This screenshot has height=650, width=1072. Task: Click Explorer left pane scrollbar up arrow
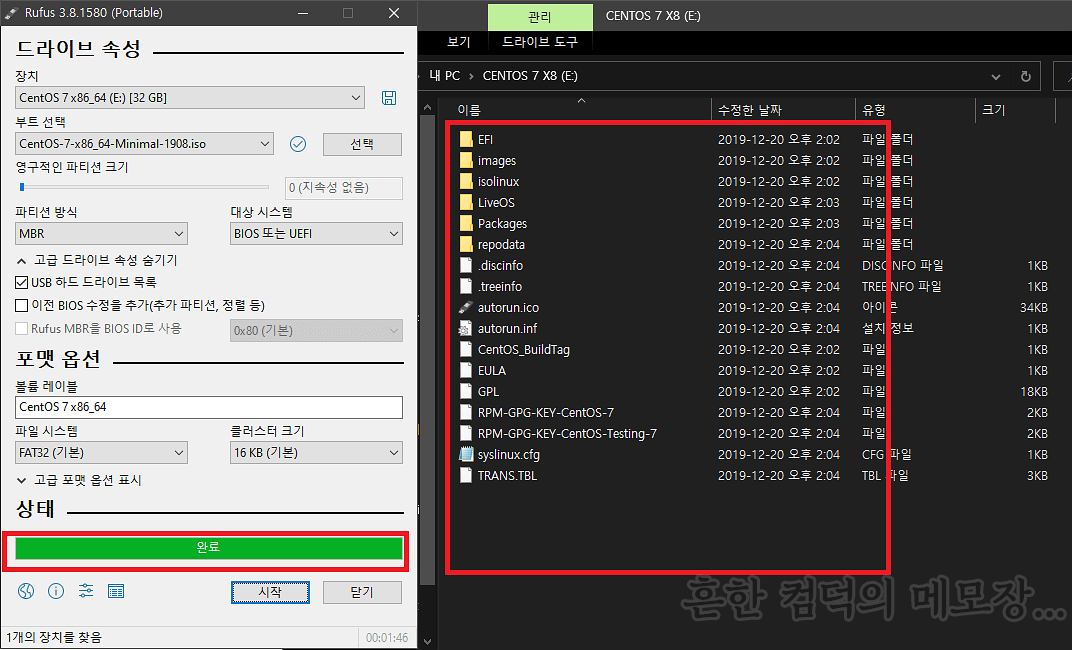coord(427,107)
